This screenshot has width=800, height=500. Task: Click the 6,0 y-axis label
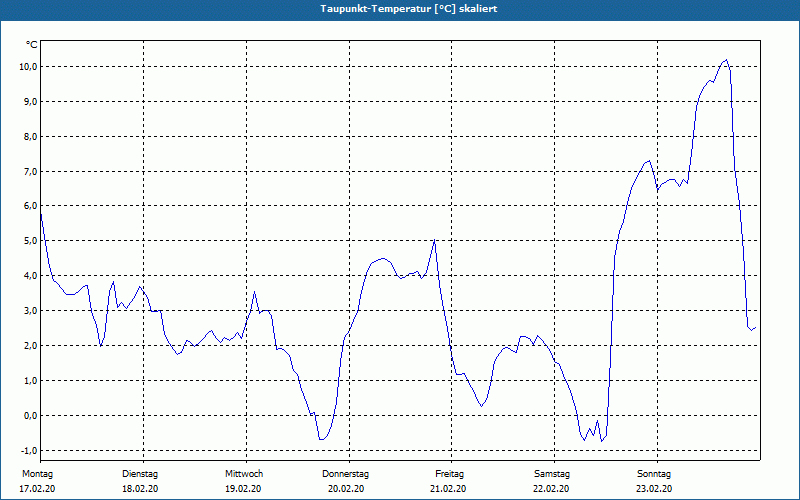[x=30, y=206]
